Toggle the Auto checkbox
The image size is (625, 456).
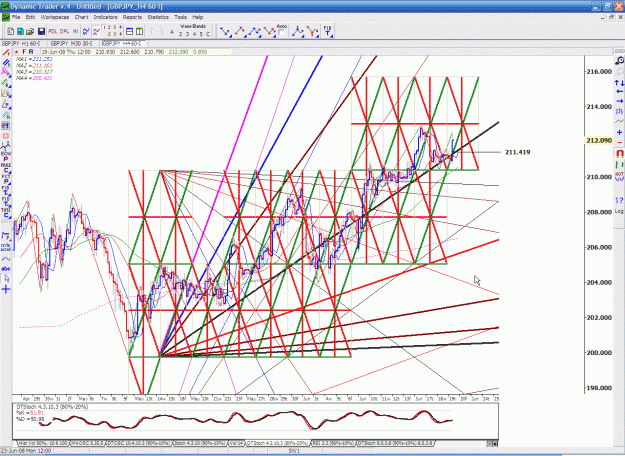click(x=281, y=33)
